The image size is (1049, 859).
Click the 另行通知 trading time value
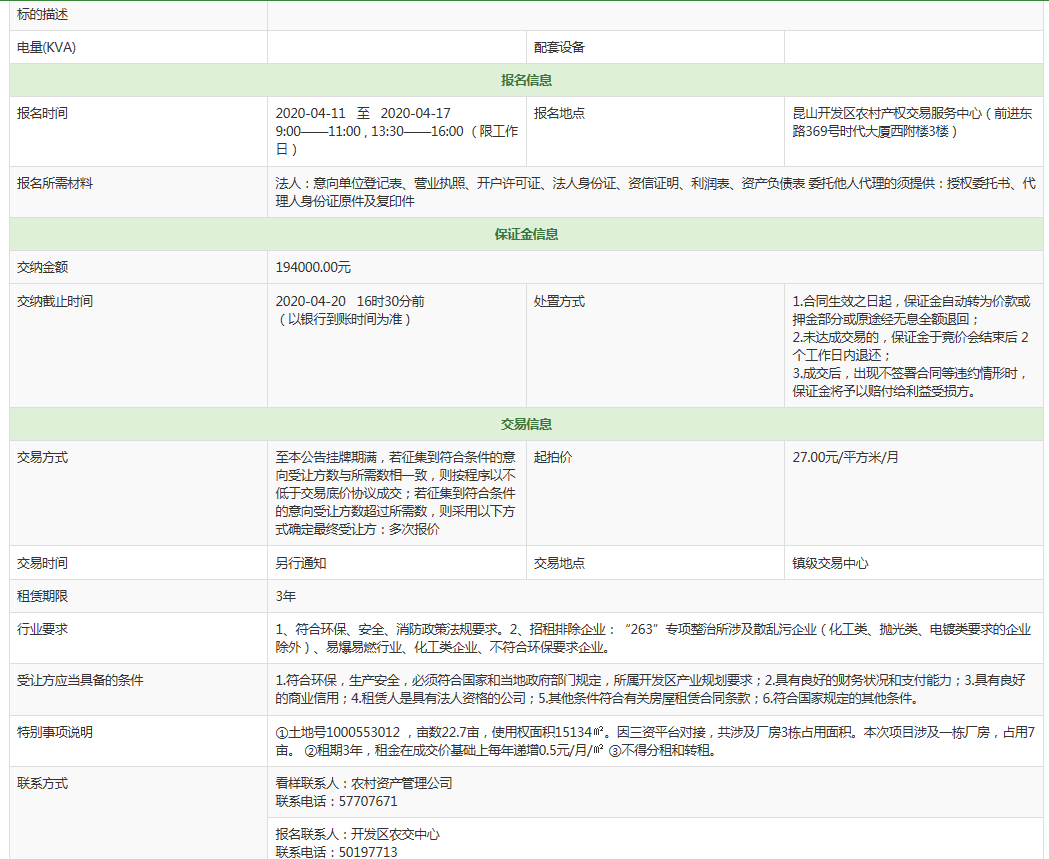click(x=301, y=563)
